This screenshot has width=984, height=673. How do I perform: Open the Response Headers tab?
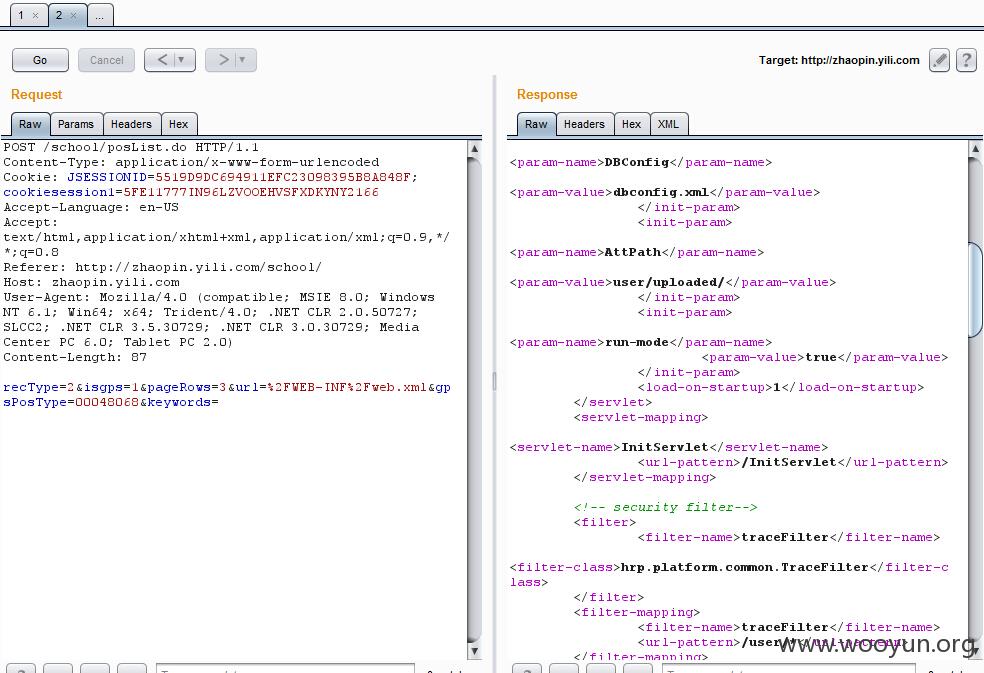(584, 124)
